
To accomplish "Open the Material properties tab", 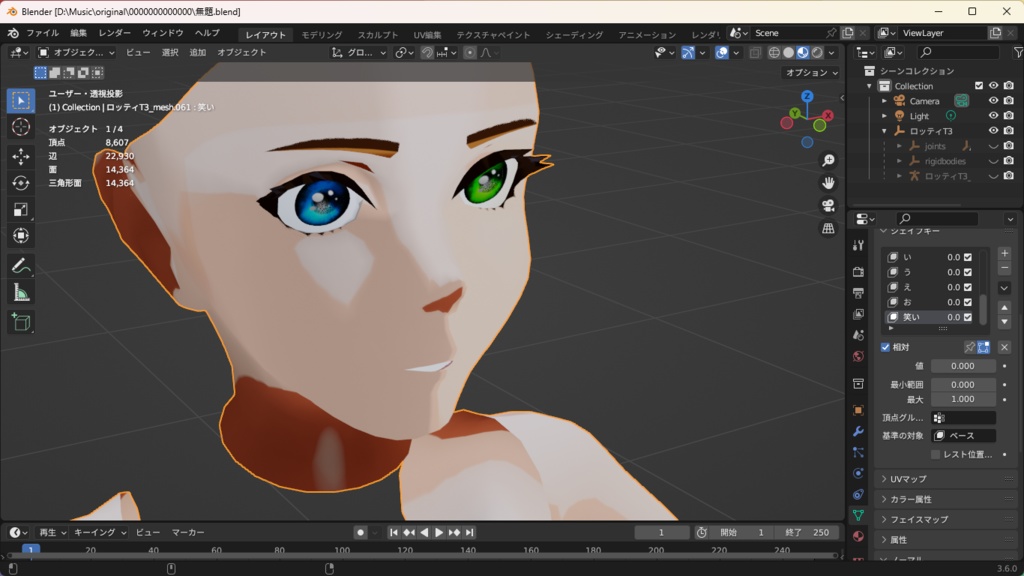I will tap(858, 536).
